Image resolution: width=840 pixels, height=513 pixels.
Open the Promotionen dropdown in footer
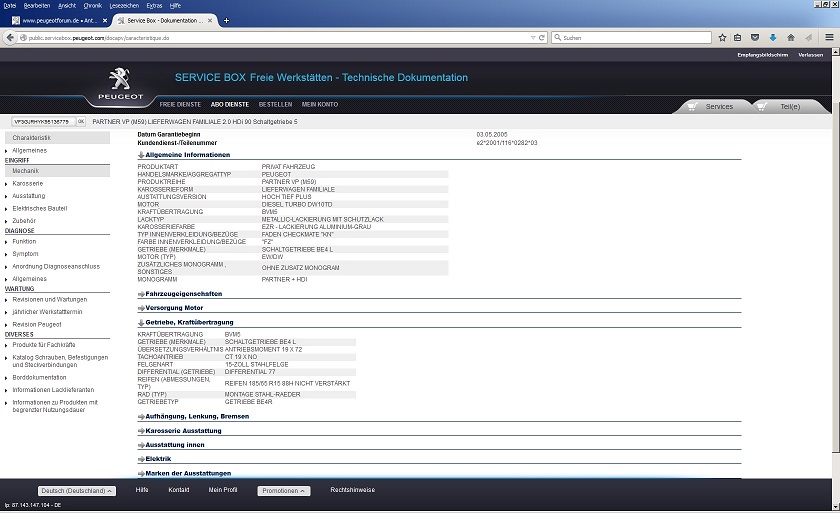(x=283, y=491)
